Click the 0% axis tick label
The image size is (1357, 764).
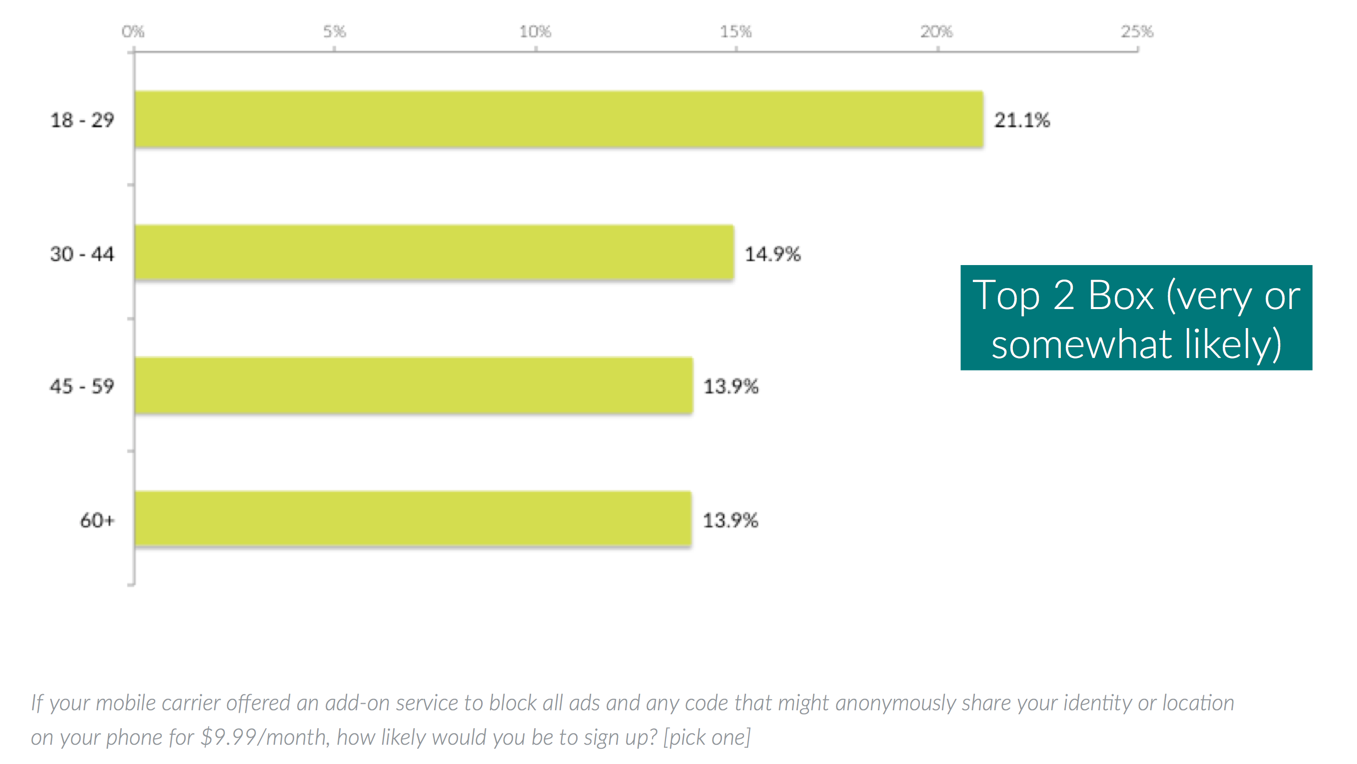(133, 32)
